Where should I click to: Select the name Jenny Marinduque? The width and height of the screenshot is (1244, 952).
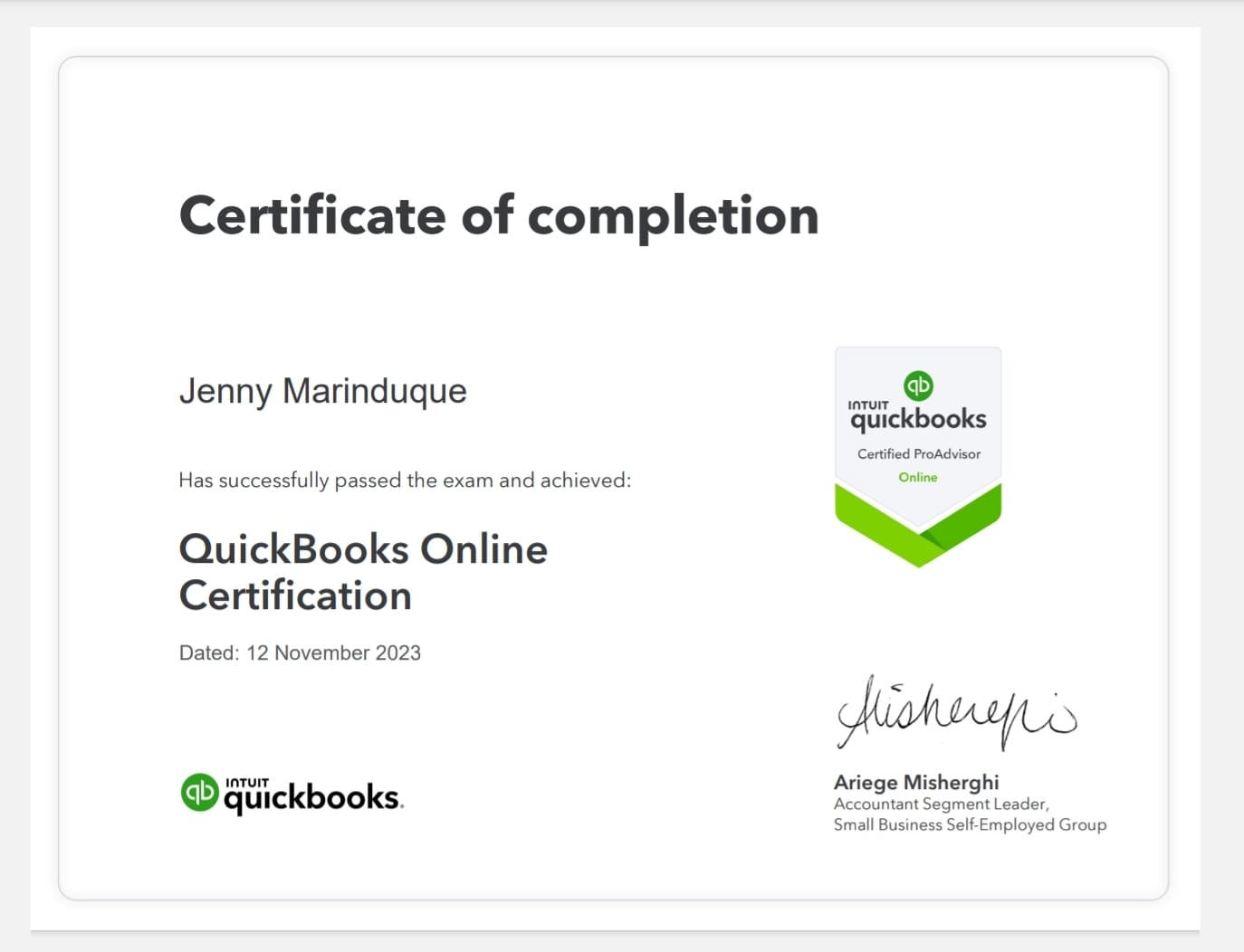[322, 391]
